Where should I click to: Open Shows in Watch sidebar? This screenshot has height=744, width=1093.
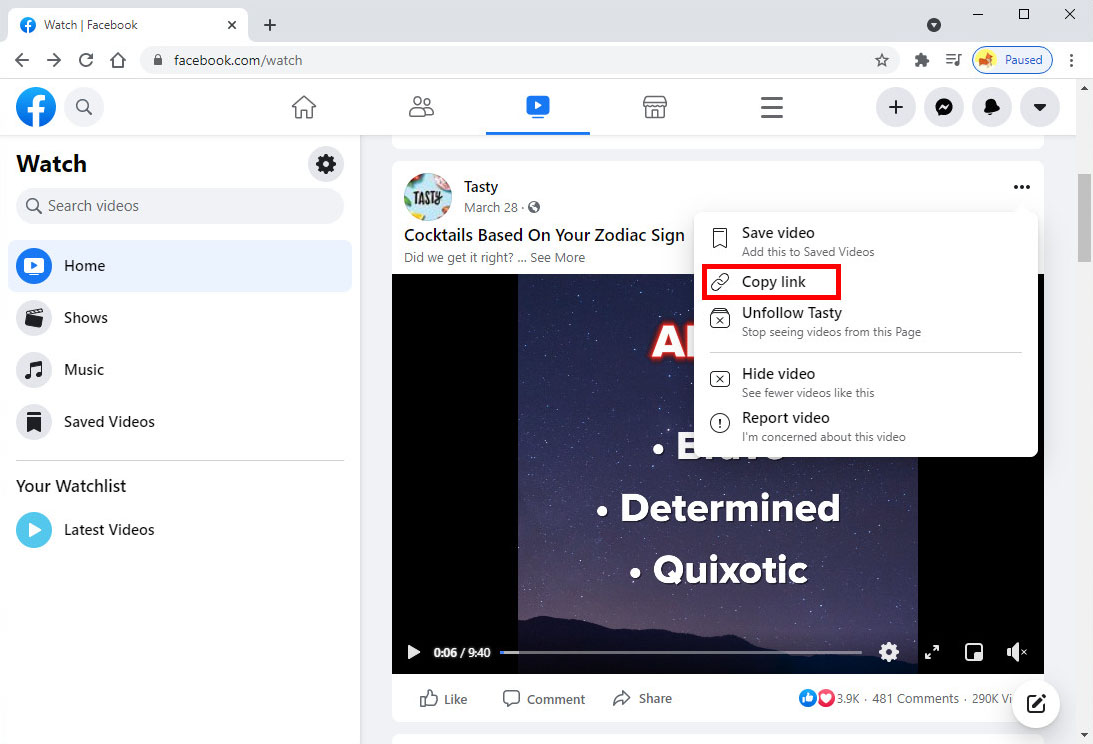(x=180, y=318)
